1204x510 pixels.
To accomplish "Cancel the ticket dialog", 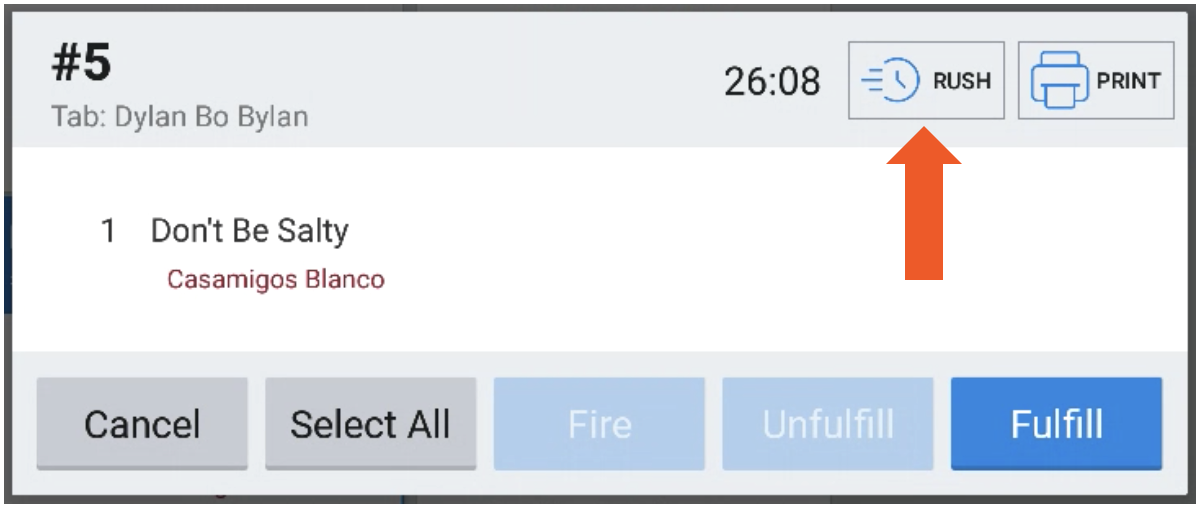I will 142,424.
